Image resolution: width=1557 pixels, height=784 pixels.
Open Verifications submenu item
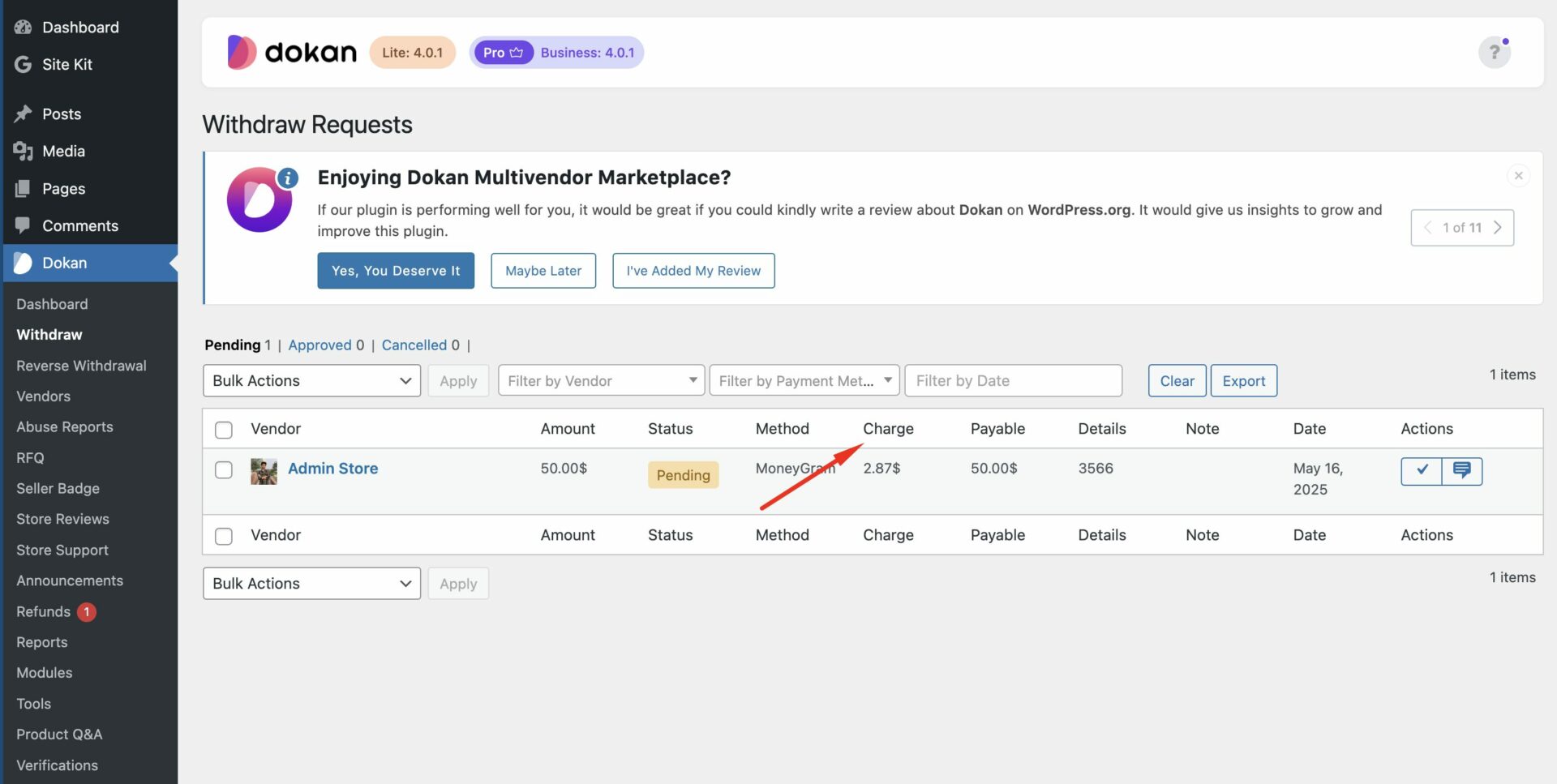[x=57, y=765]
